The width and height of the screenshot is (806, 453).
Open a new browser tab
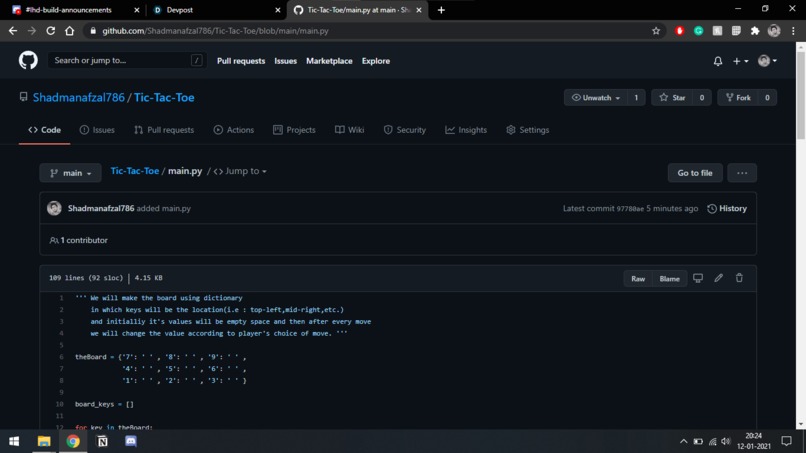(441, 10)
